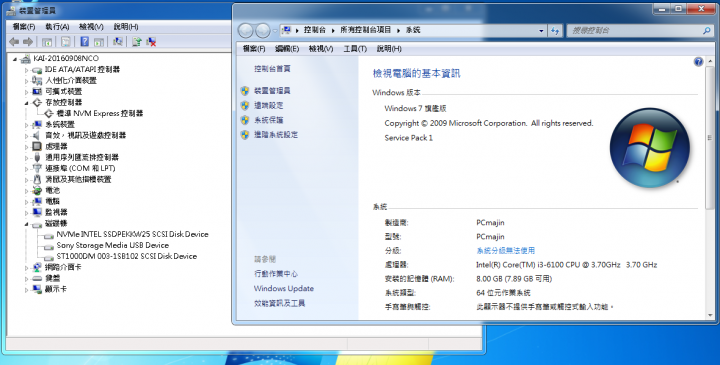This screenshot has height=365, width=720.
Task: Open Windows Update link
Action: point(284,288)
